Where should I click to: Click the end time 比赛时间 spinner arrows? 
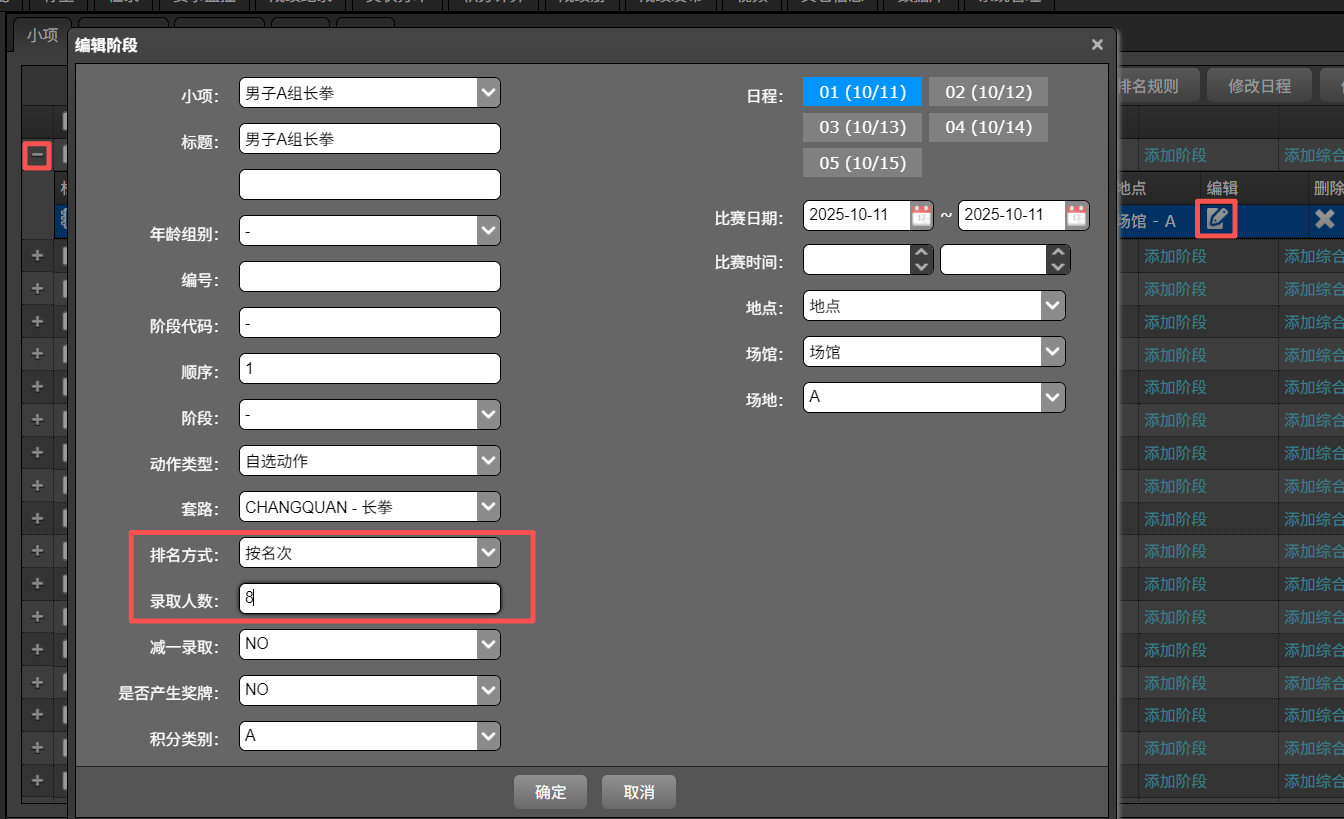click(1057, 260)
